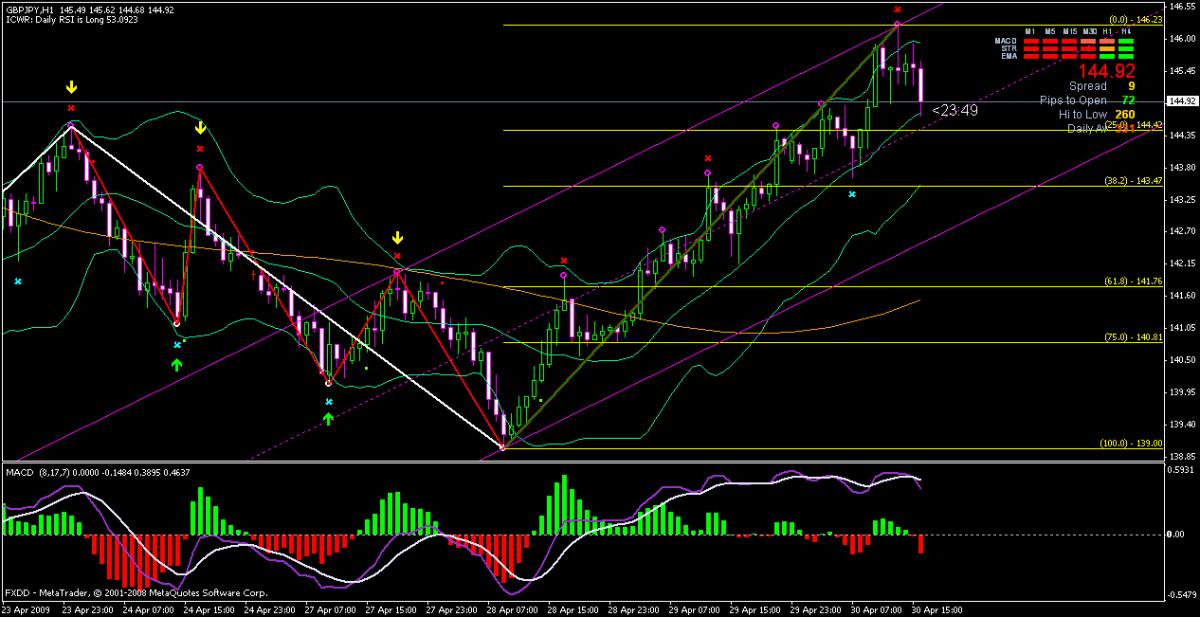Screen dimensions: 1200x617
Task: Click the rightmost yellow down arrow signal
Action: coord(397,238)
